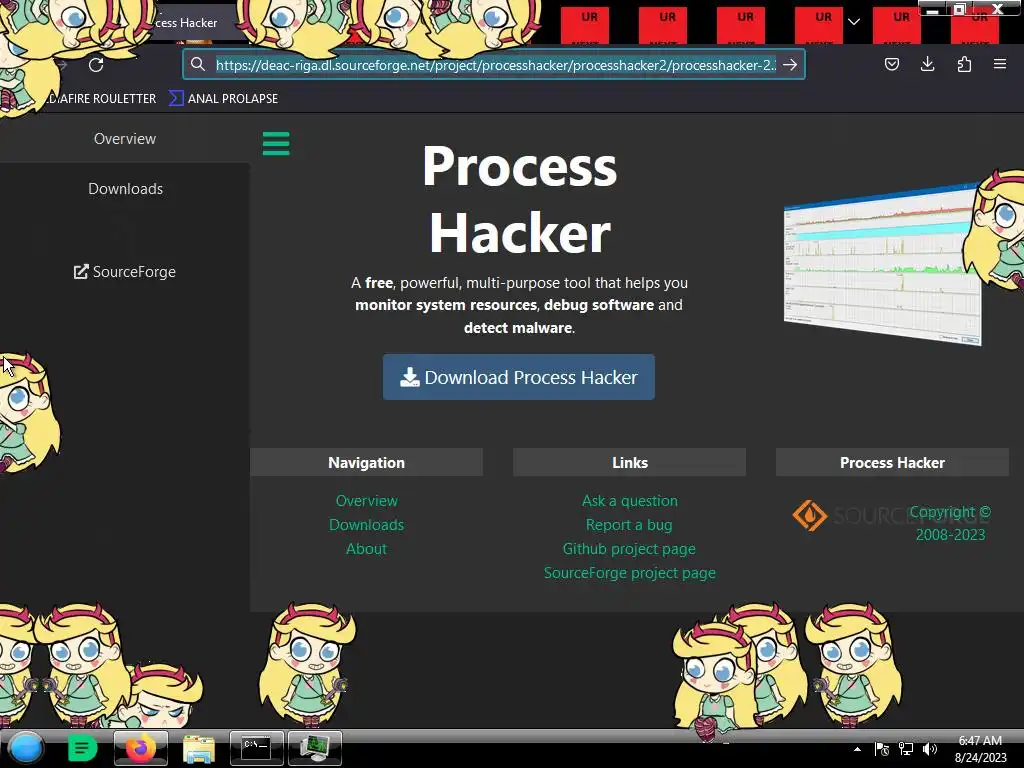Open the green notes app on taskbar

click(x=82, y=748)
